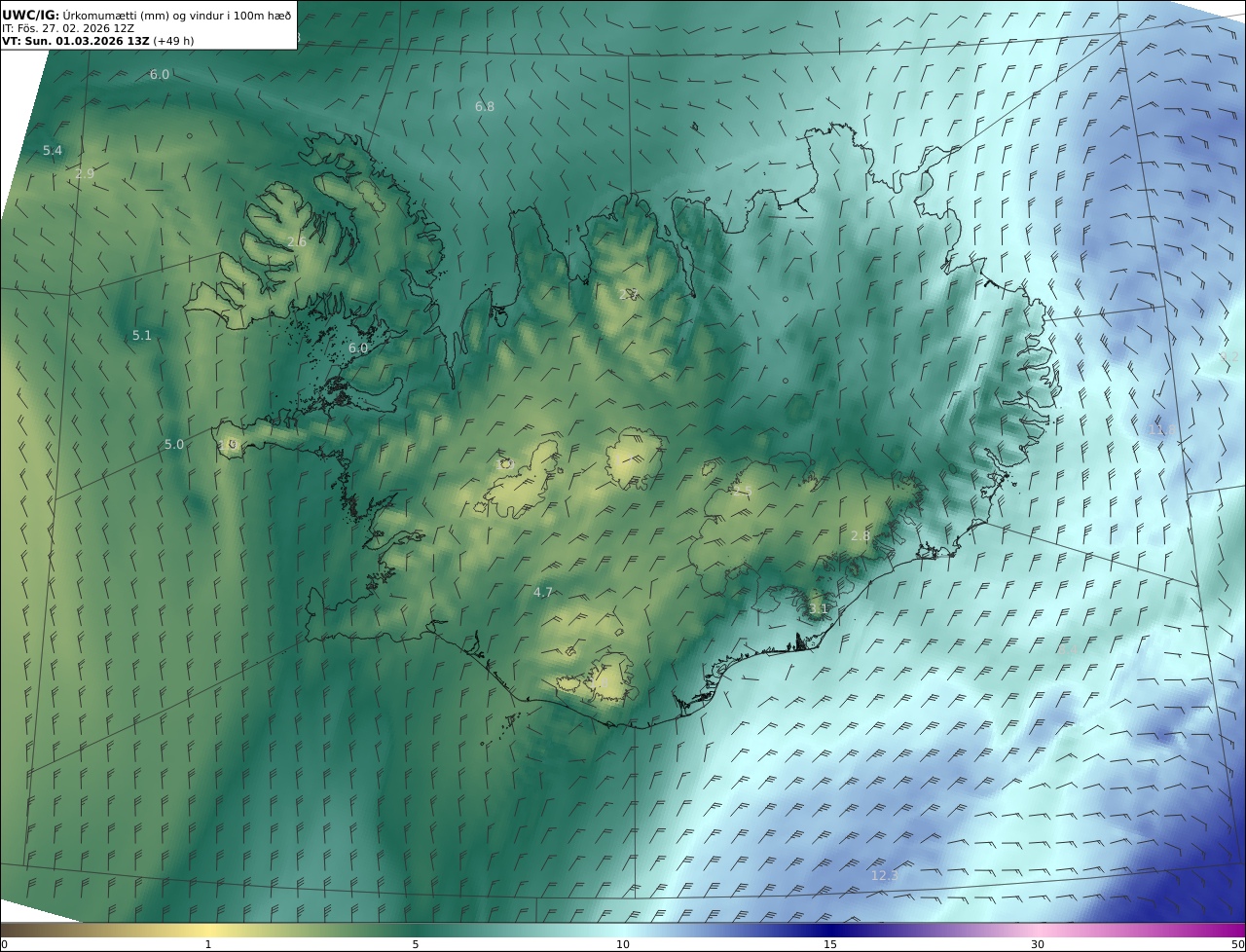This screenshot has height=952, width=1246.
Task: Click the 6.0 value above the 5.4 label
Action: point(160,74)
